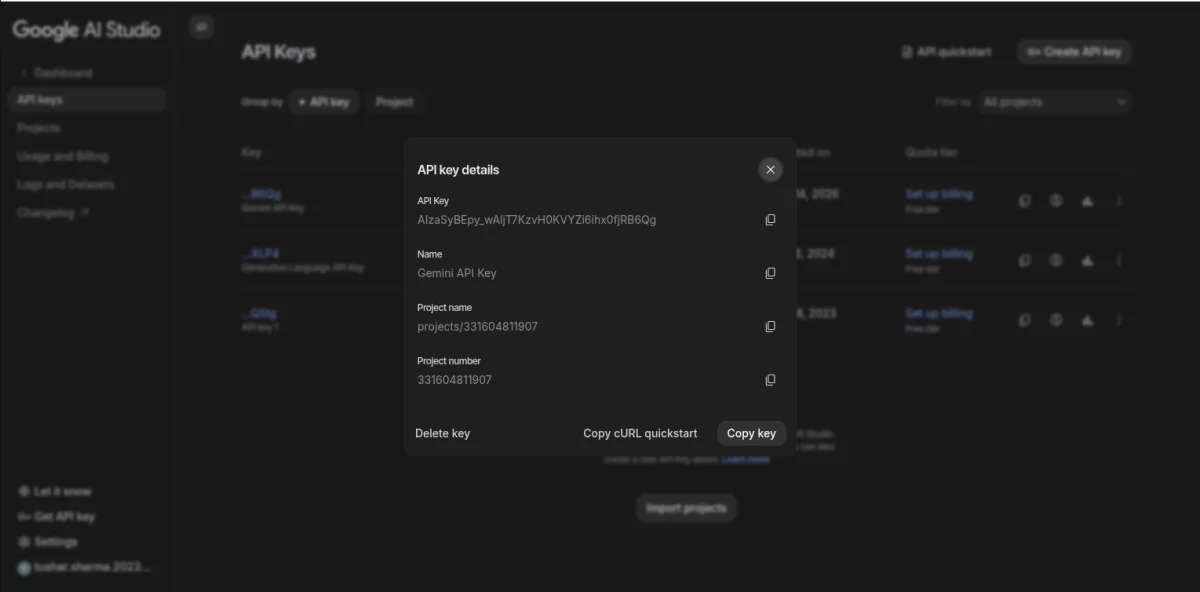This screenshot has width=1200, height=592.
Task: Copy the Project number 331604811907
Action: 770,379
